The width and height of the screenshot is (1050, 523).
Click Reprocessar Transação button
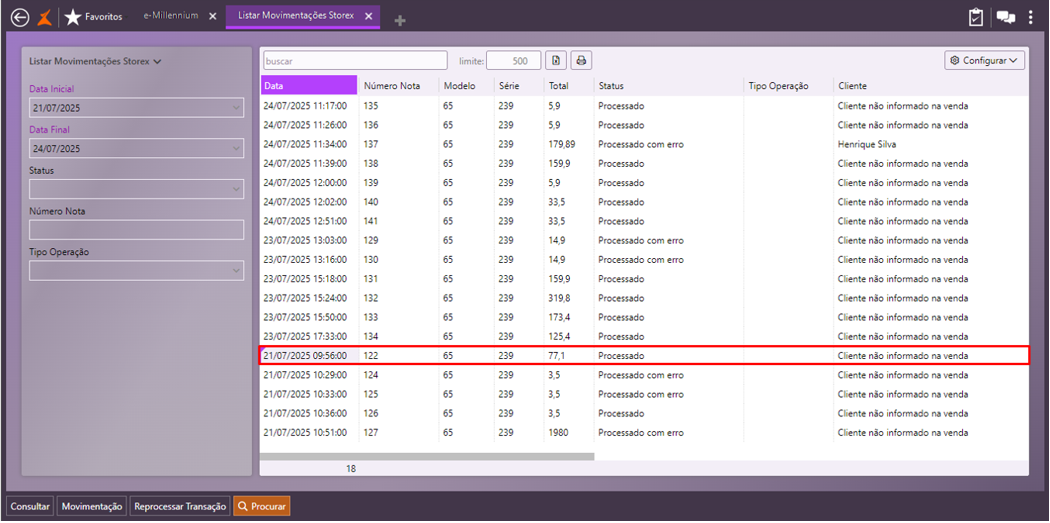pos(180,507)
